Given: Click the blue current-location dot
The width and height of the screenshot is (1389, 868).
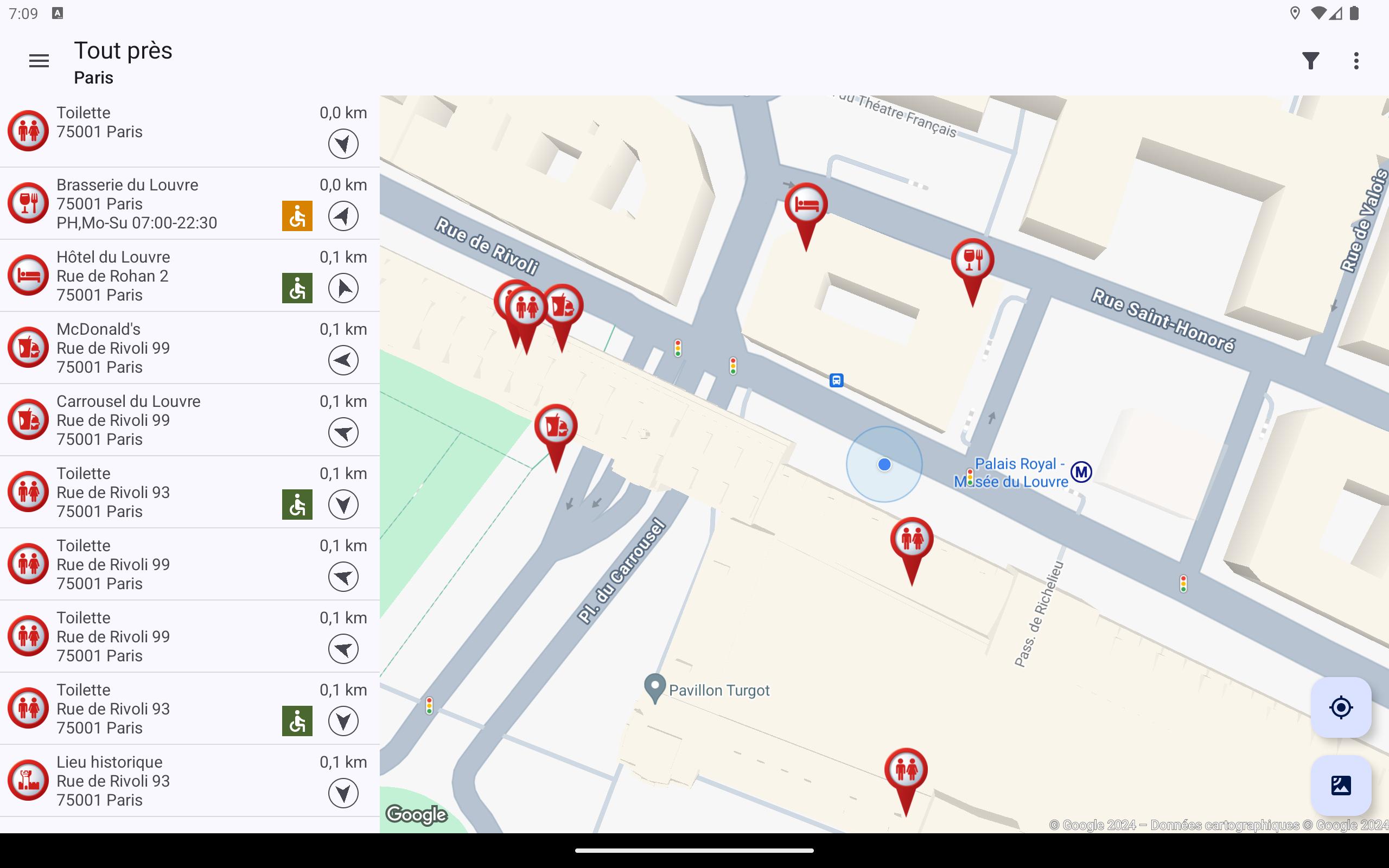Looking at the screenshot, I should point(884,464).
